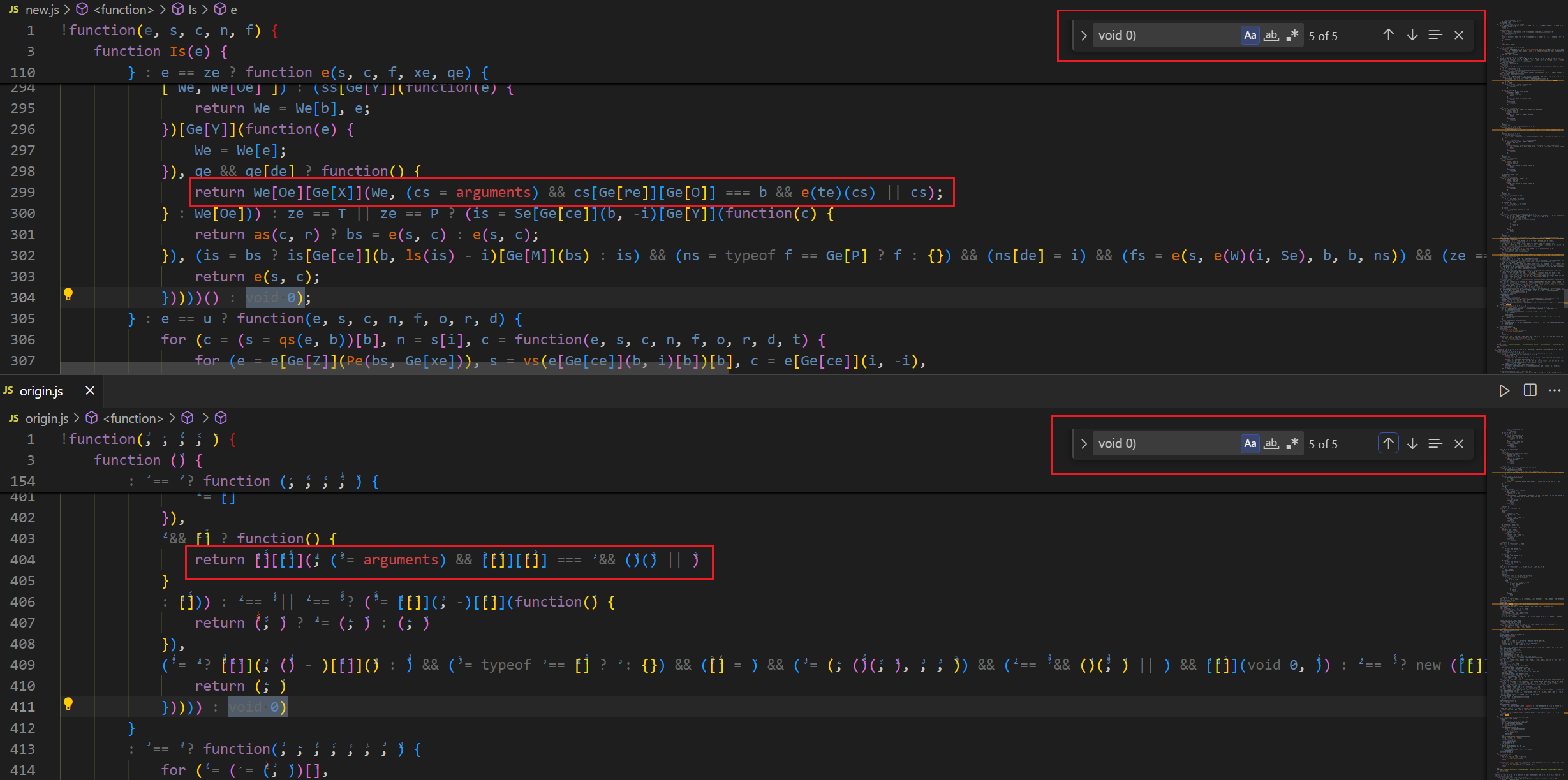The width and height of the screenshot is (1568, 780).
Task: Click Split Editor icon in editor toolbar
Action: pos(1530,390)
